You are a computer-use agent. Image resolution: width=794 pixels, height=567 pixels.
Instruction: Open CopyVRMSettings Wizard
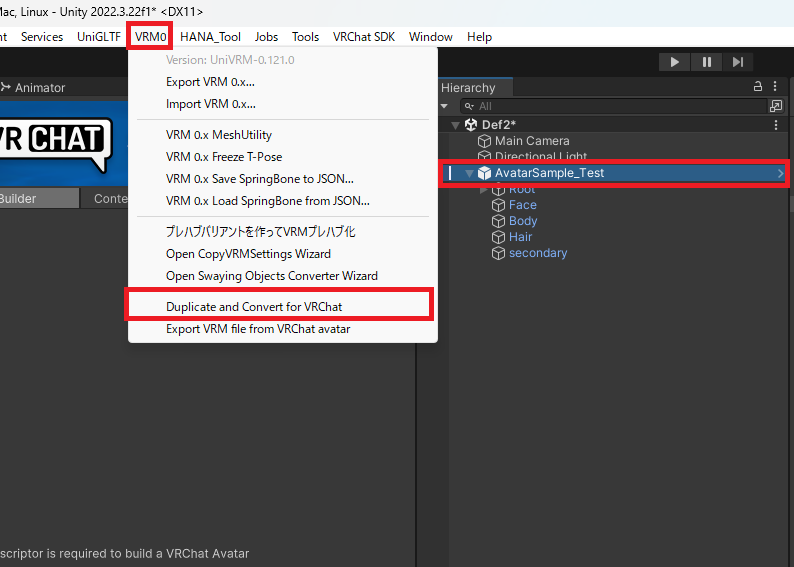pyautogui.click(x=283, y=254)
